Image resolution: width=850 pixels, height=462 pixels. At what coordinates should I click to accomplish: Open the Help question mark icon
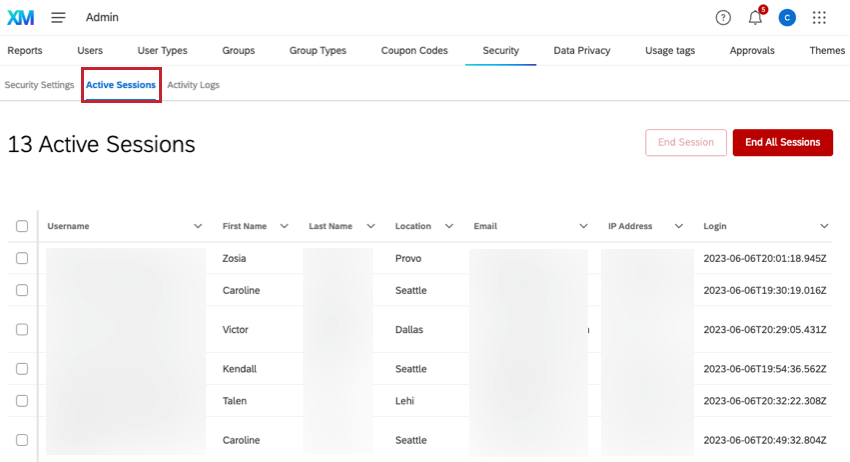point(723,17)
